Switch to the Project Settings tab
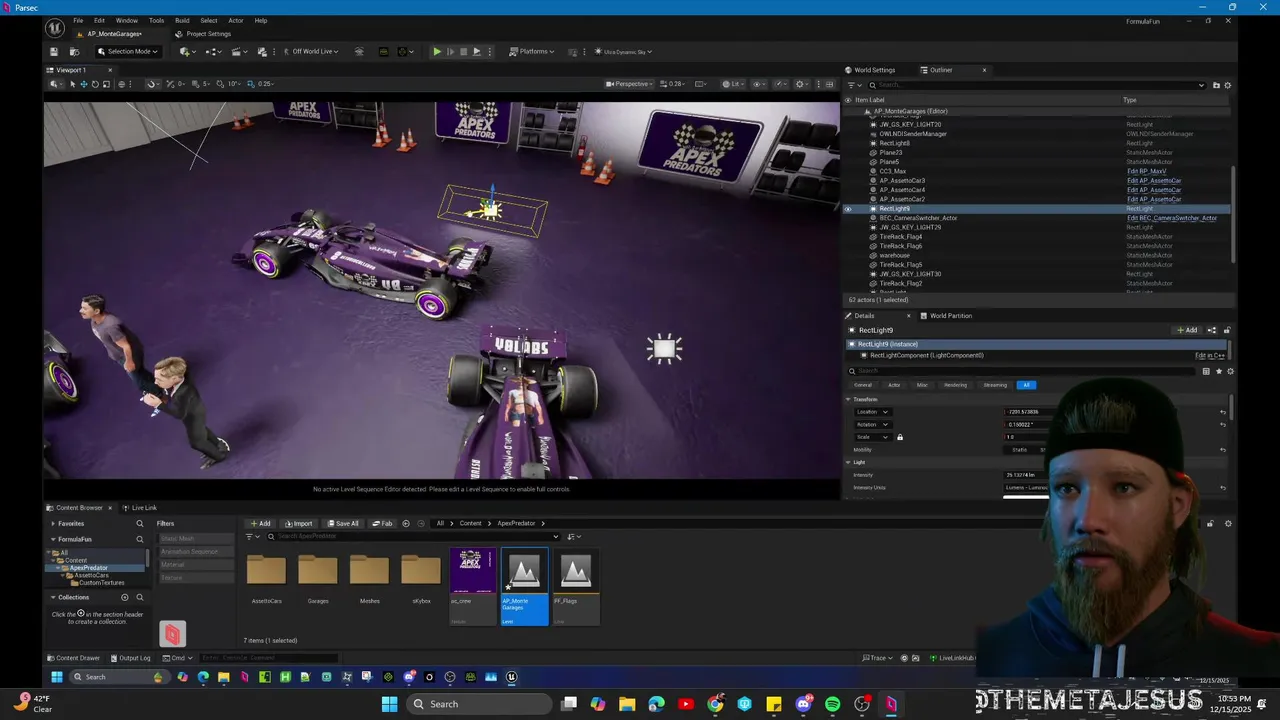 [203, 34]
